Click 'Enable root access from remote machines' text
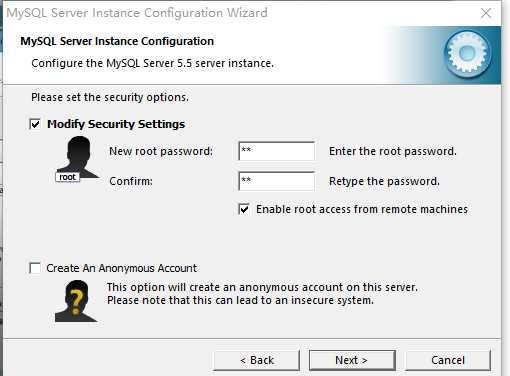 pyautogui.click(x=362, y=209)
